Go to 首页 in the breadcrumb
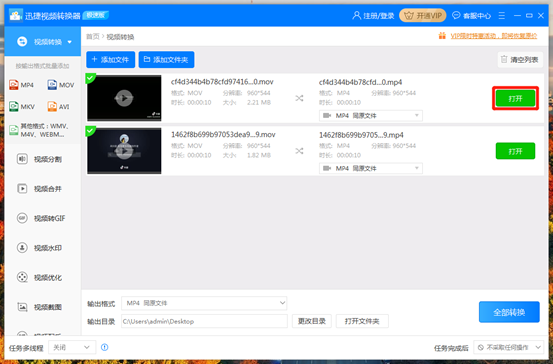This screenshot has width=553, height=364. (93, 37)
